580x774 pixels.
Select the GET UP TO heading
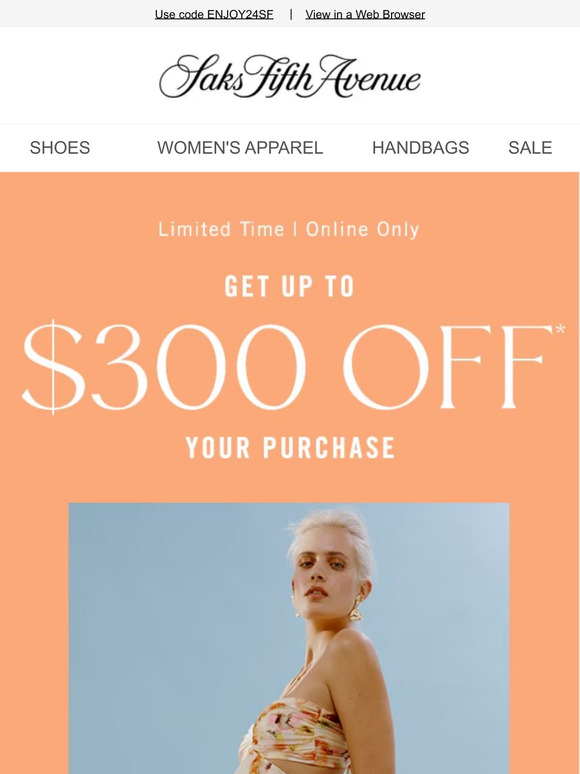tap(290, 286)
